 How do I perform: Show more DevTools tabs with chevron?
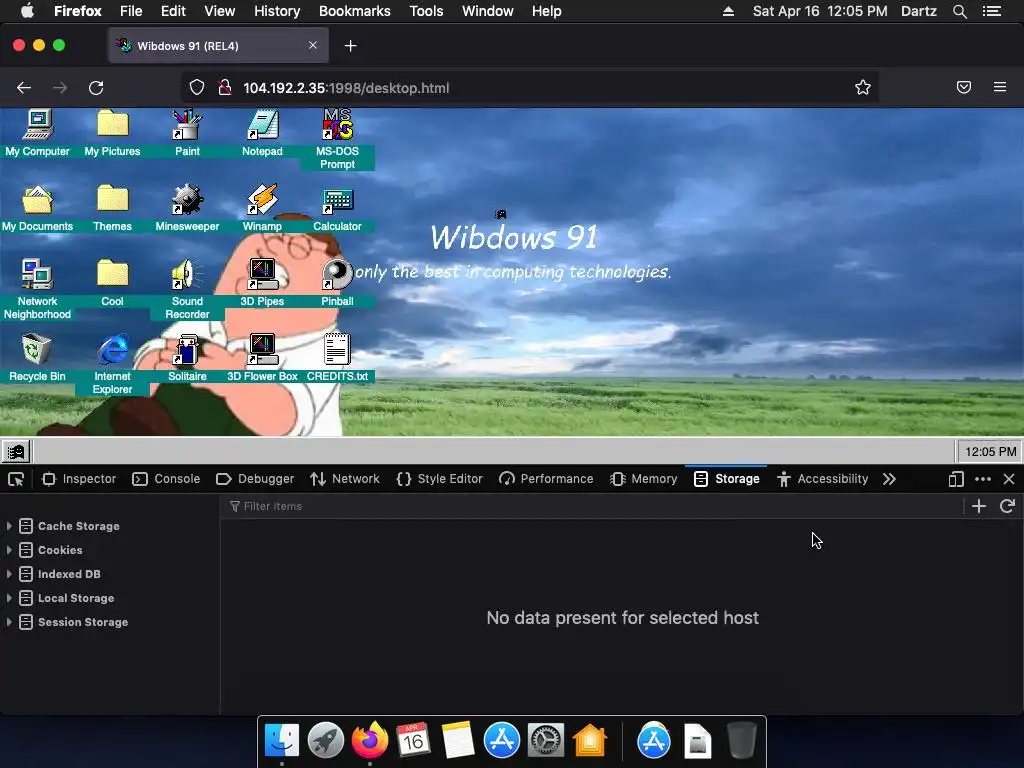coord(889,479)
